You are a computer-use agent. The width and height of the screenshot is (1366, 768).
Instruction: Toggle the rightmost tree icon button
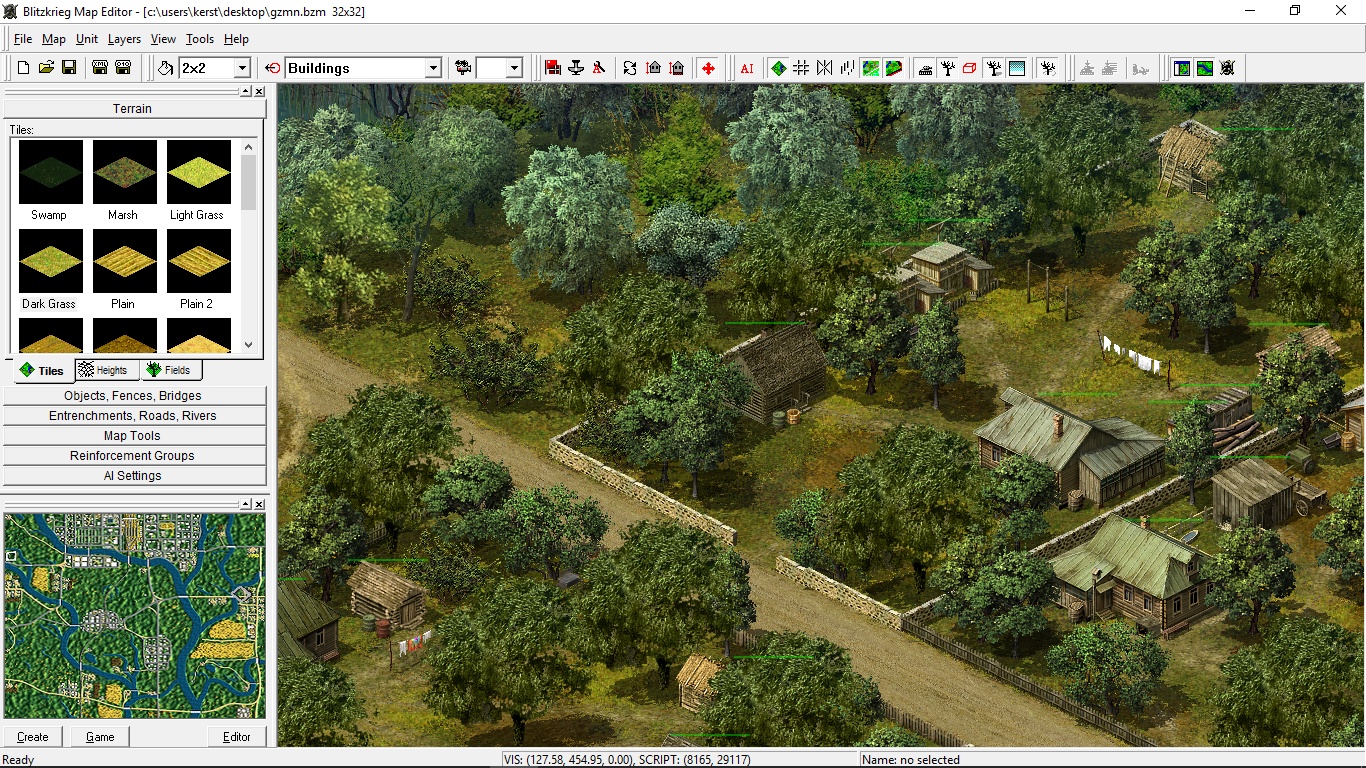pyautogui.click(x=1048, y=68)
